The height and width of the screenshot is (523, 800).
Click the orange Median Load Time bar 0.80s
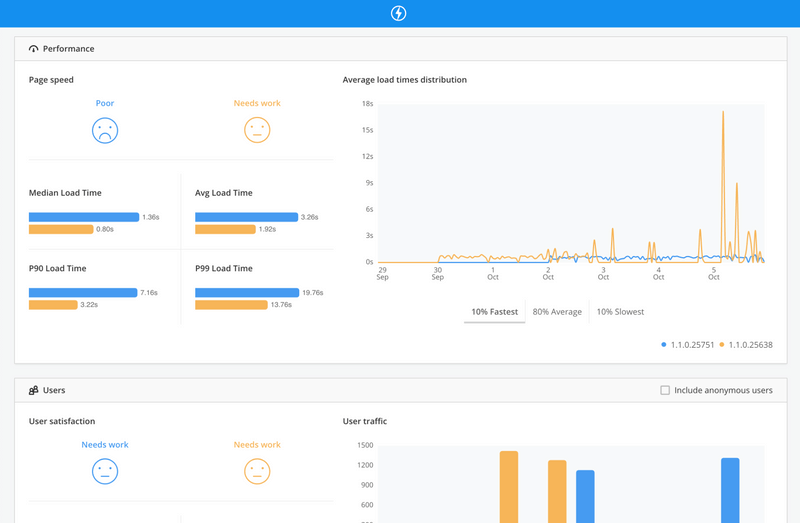point(61,230)
